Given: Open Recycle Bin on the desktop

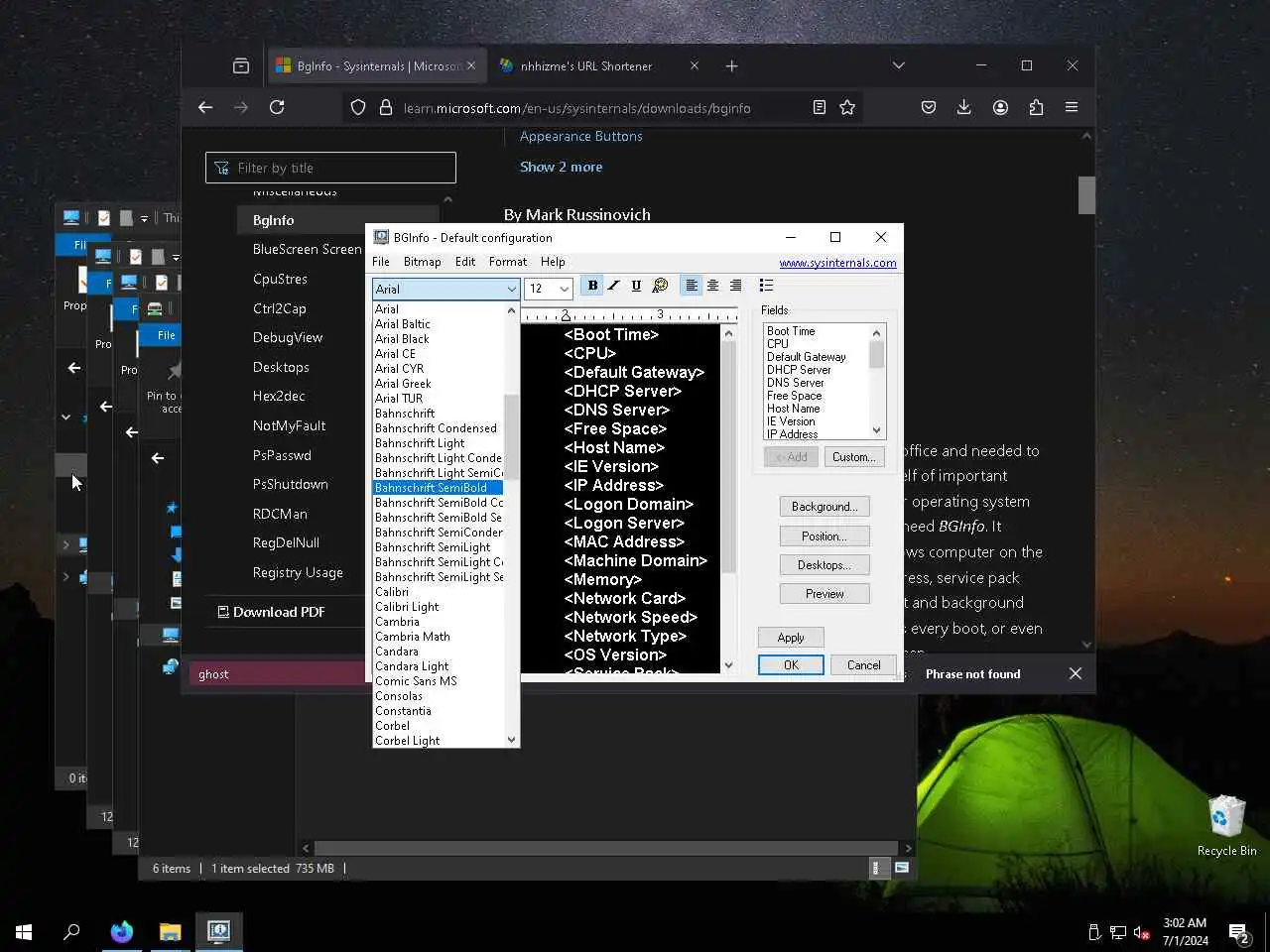Looking at the screenshot, I should (1227, 825).
